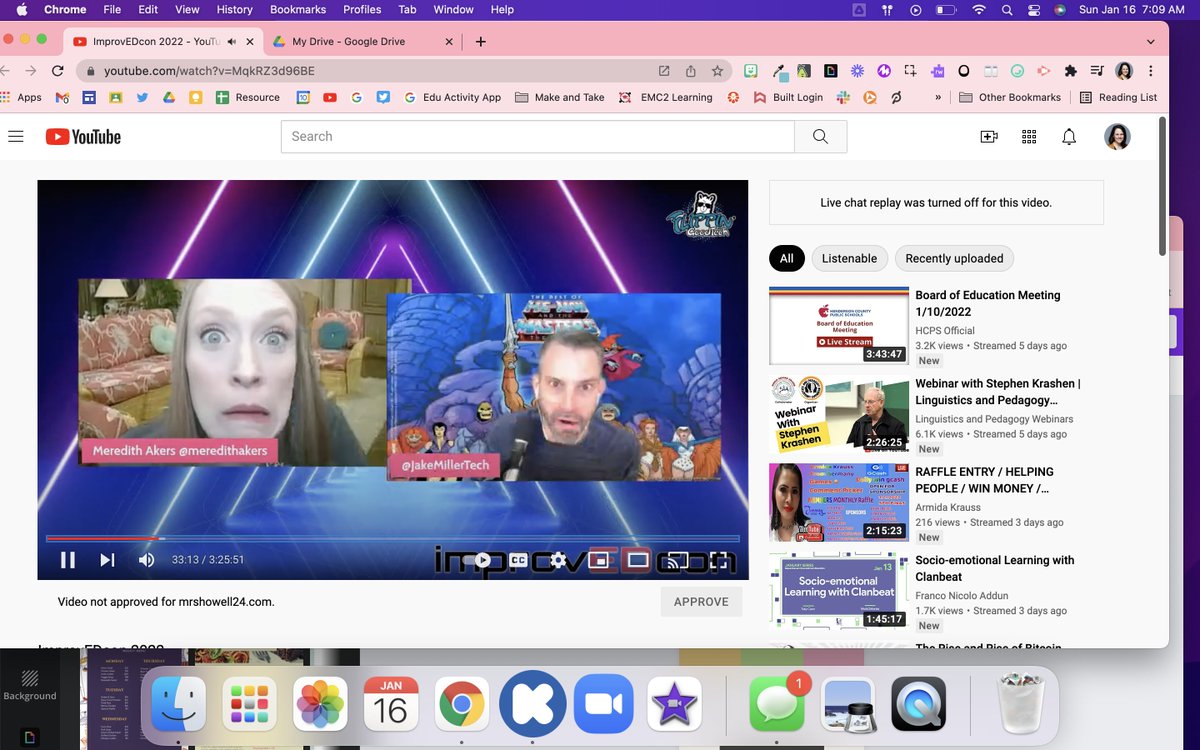Open Socio-emotional Learning with Clanbeat thumbnail
Image resolution: width=1200 pixels, height=750 pixels.
point(838,591)
